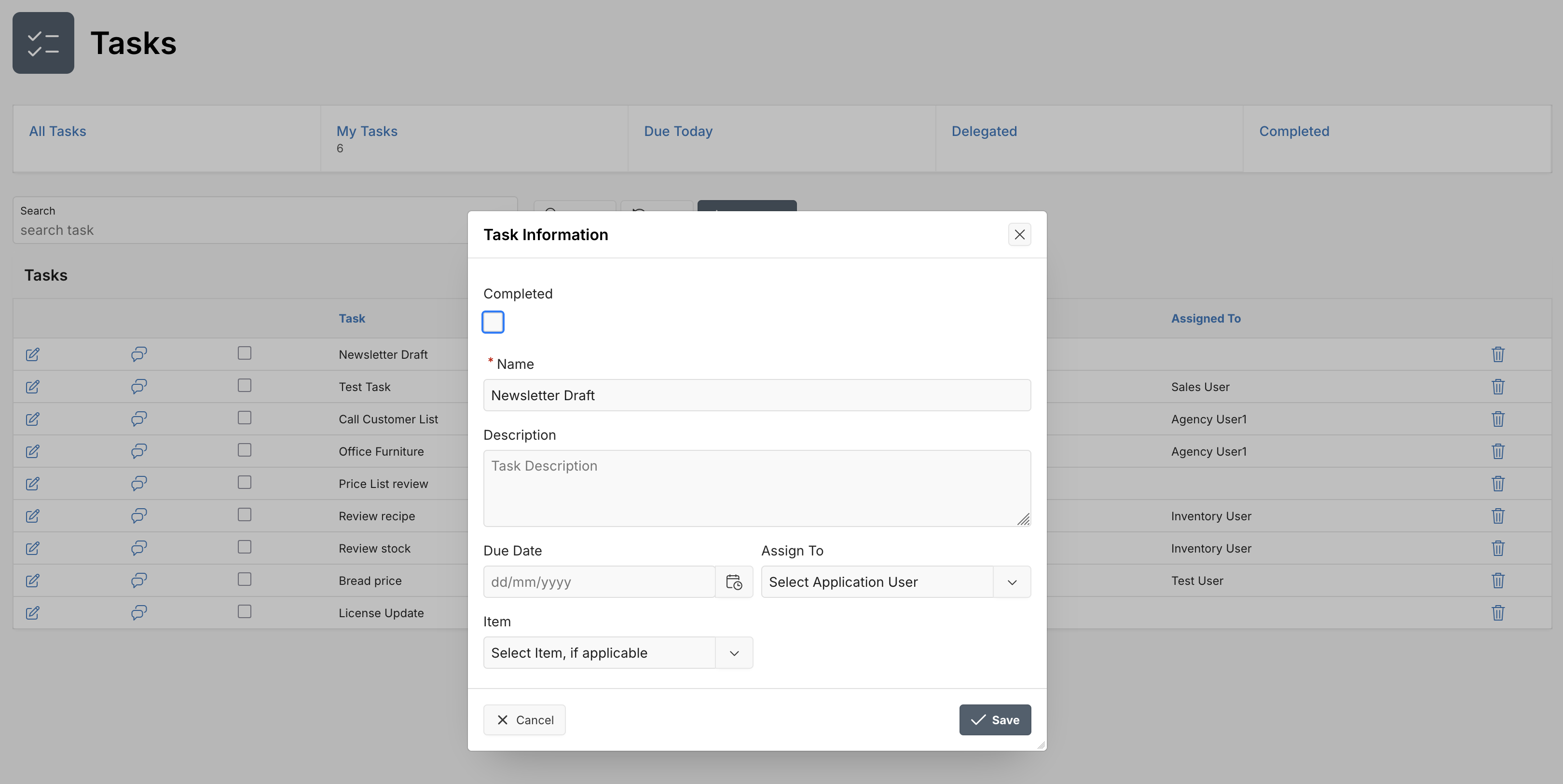The width and height of the screenshot is (1563, 784).
Task: Click edit icon for Bread price task
Action: (33, 580)
